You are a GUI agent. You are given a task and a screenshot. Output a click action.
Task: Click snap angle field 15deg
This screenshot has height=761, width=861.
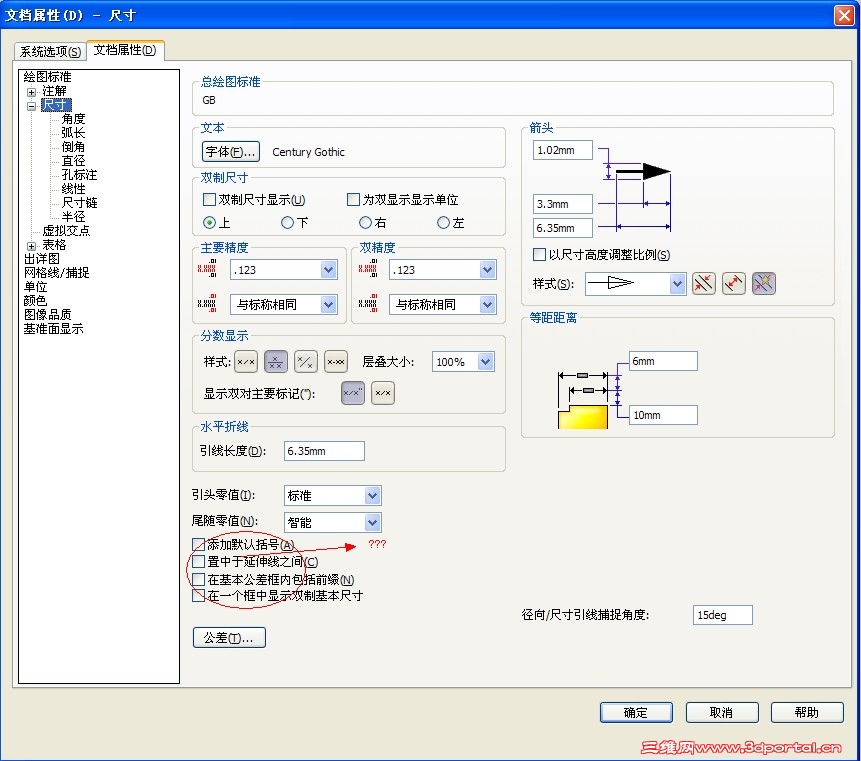pyautogui.click(x=723, y=615)
